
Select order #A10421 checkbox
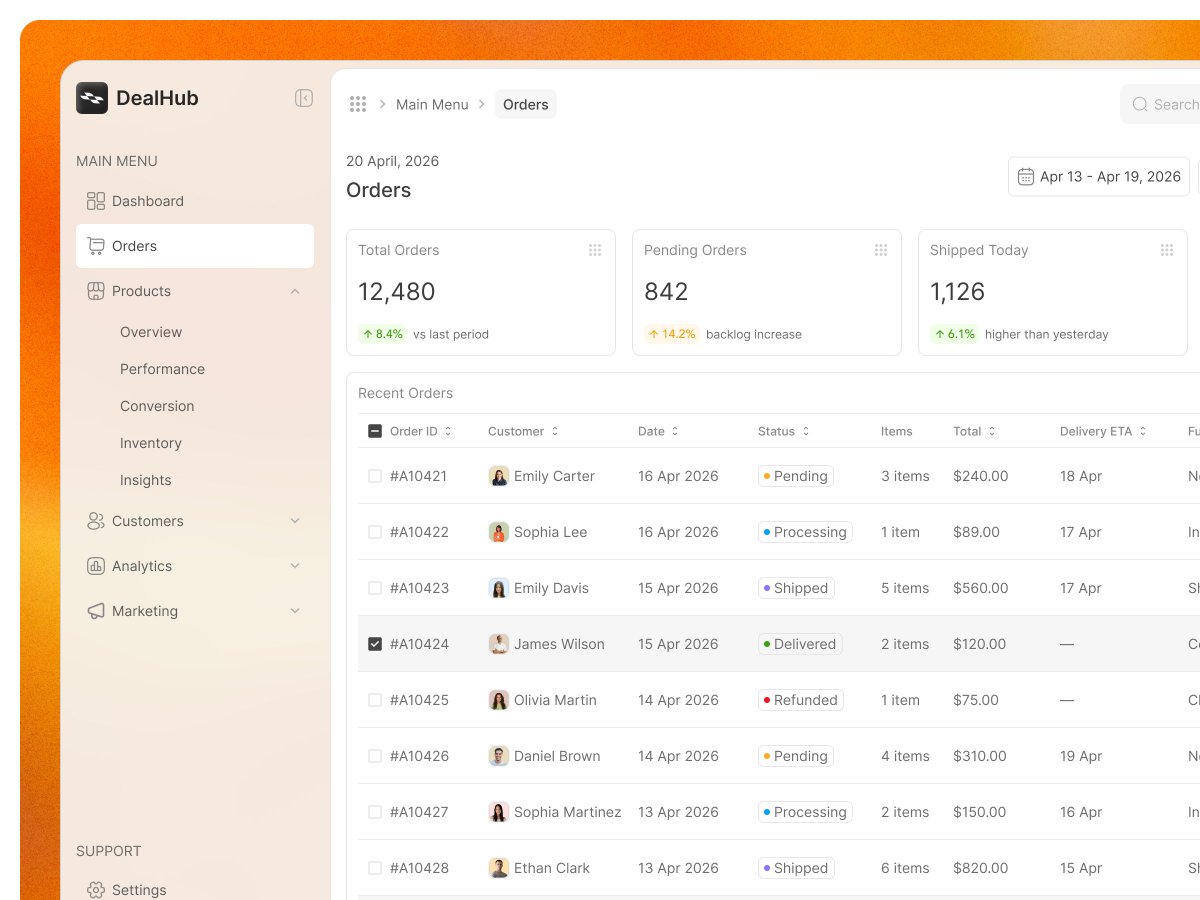tap(375, 476)
